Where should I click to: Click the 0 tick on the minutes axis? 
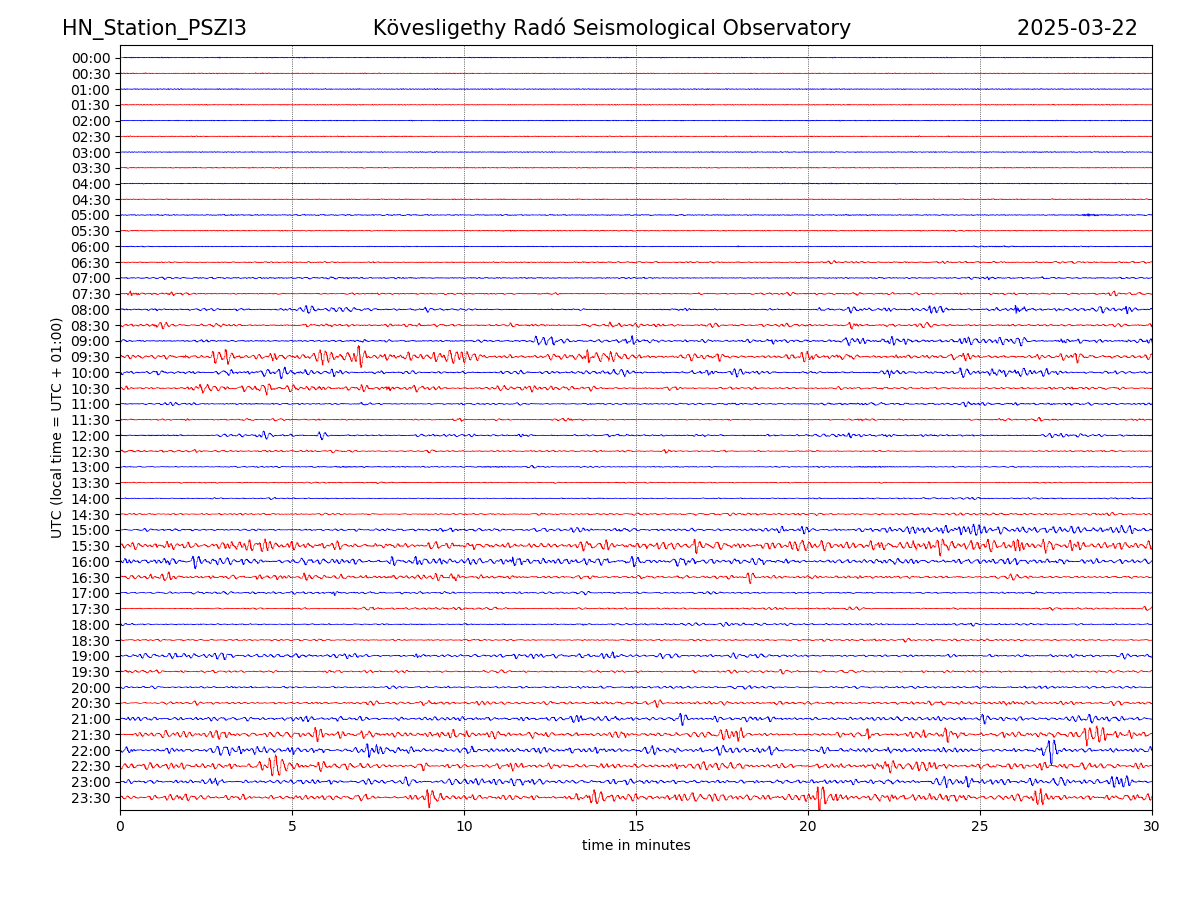tap(120, 826)
